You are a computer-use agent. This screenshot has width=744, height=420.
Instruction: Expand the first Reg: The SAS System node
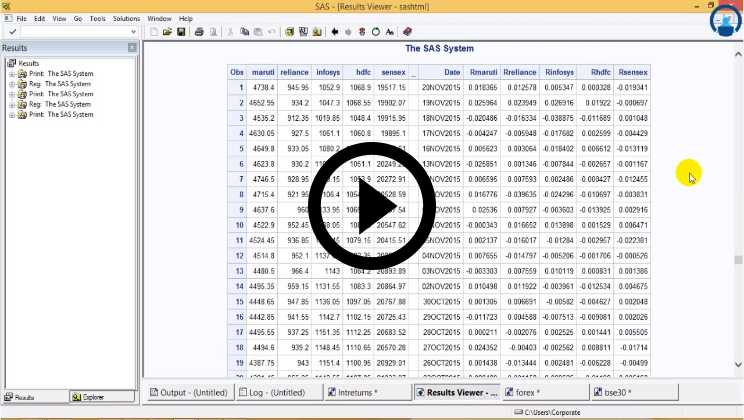(x=12, y=84)
